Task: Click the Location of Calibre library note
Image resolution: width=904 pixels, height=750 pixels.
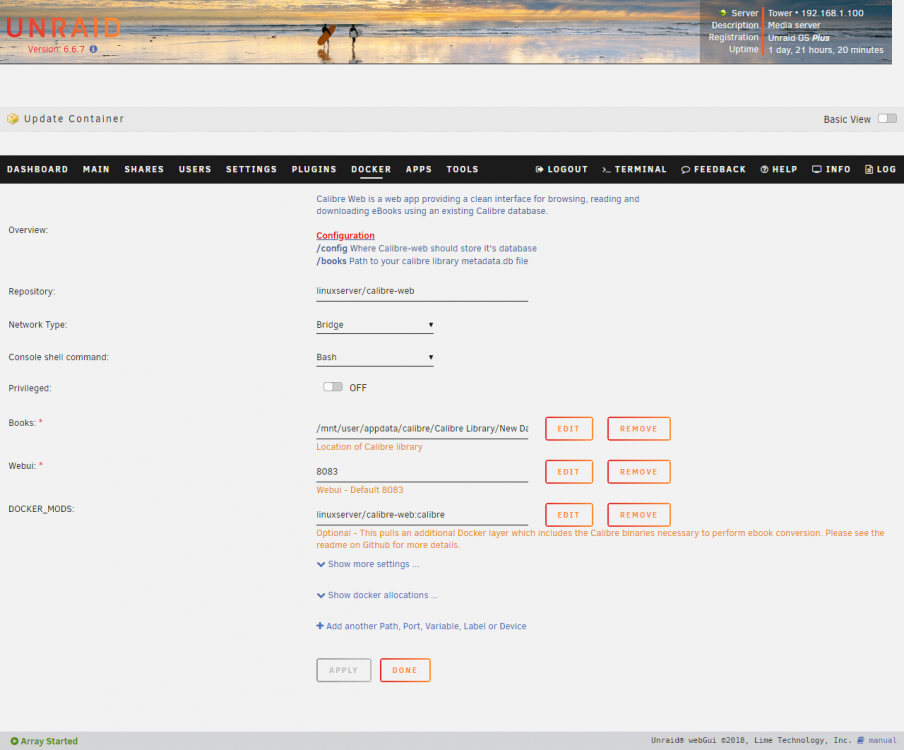Action: tap(369, 447)
